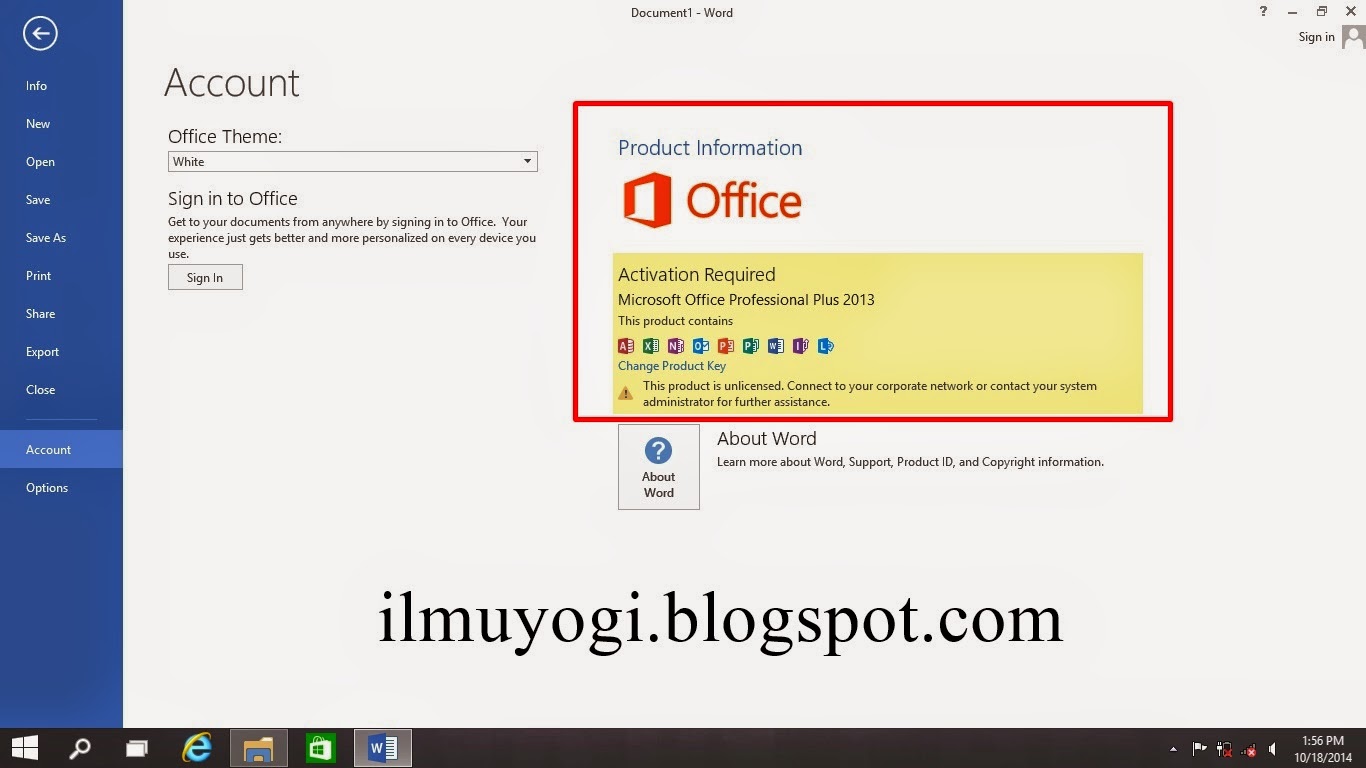Click the Action Center flag tray icon
The width and height of the screenshot is (1366, 768).
(1200, 748)
